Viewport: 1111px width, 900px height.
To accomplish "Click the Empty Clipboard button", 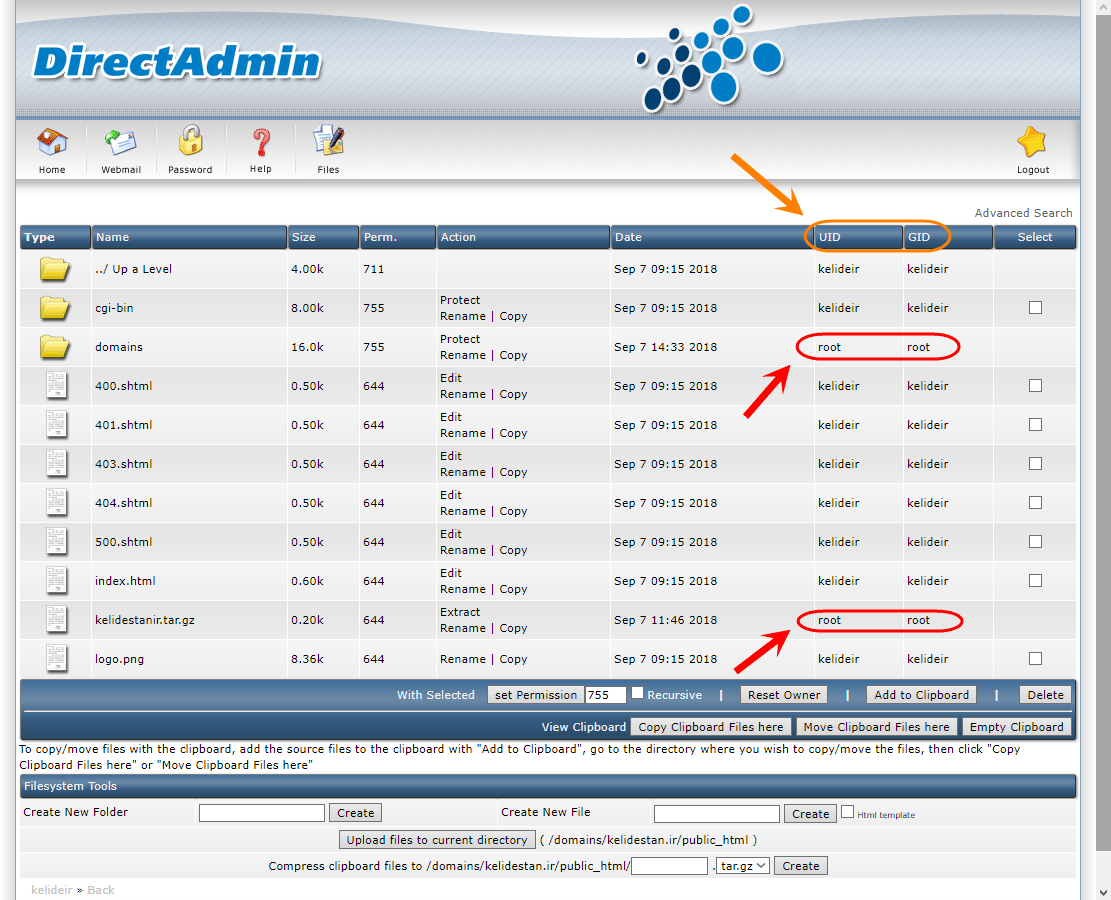I will [x=1016, y=727].
